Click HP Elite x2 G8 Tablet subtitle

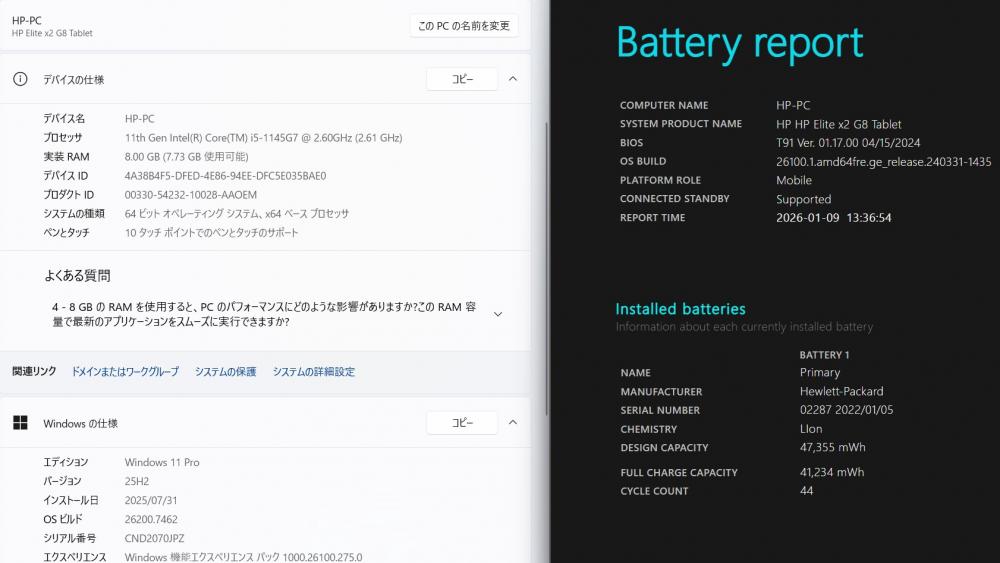[52, 33]
